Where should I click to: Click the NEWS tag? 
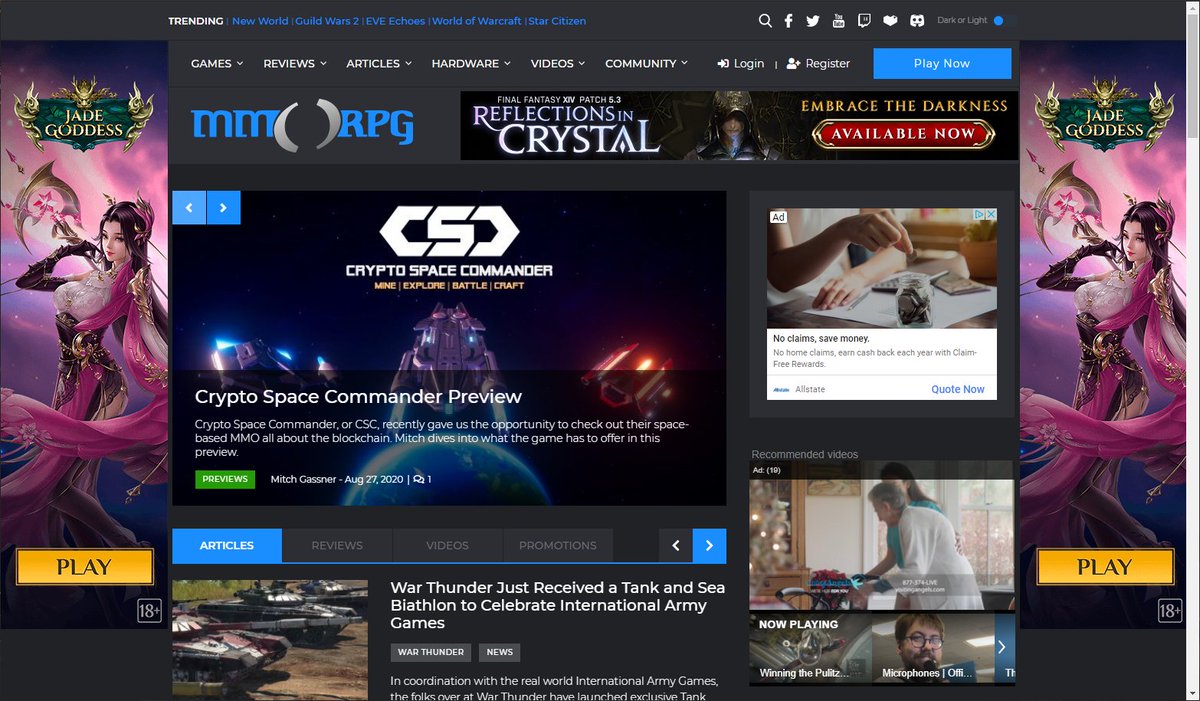coord(500,652)
